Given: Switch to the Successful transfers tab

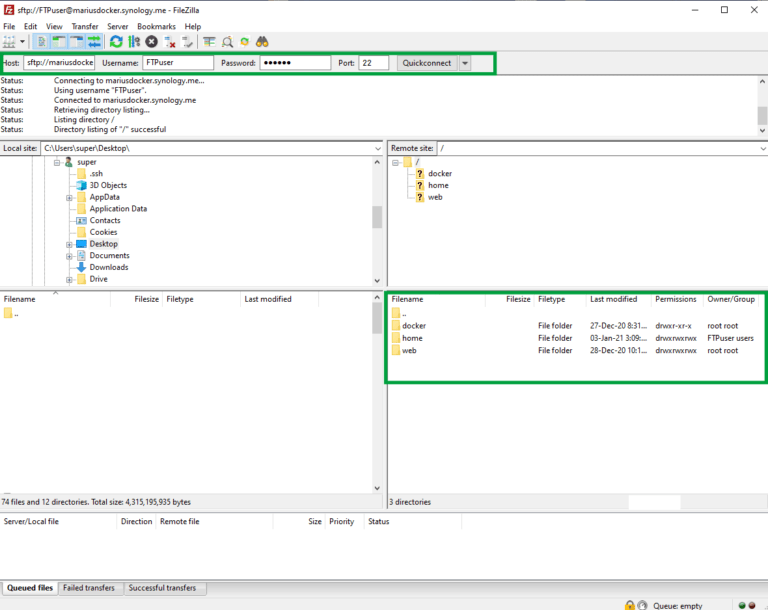Looking at the screenshot, I should pyautogui.click(x=162, y=588).
